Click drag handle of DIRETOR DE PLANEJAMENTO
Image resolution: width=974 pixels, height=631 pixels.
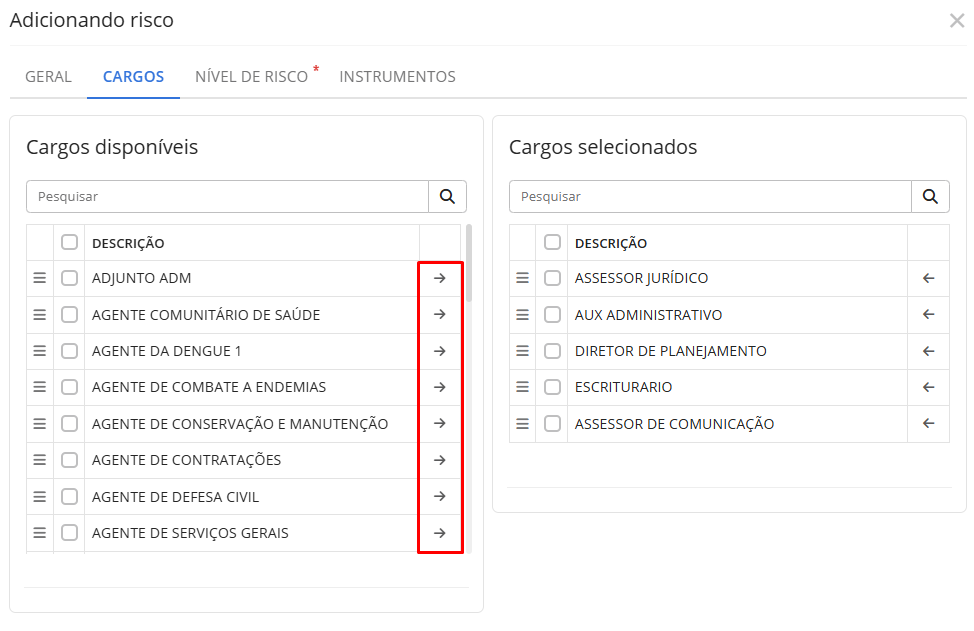(x=522, y=351)
